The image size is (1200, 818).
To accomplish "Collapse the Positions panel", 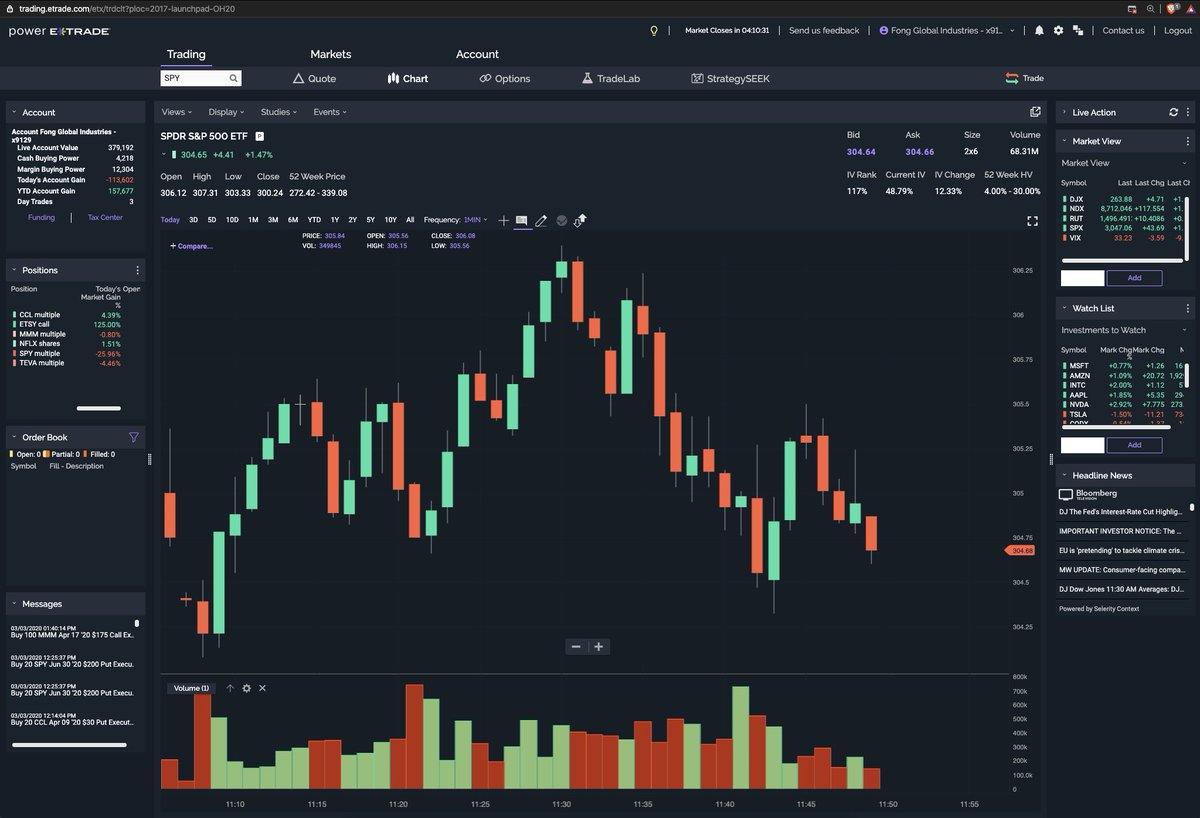I will pos(13,270).
